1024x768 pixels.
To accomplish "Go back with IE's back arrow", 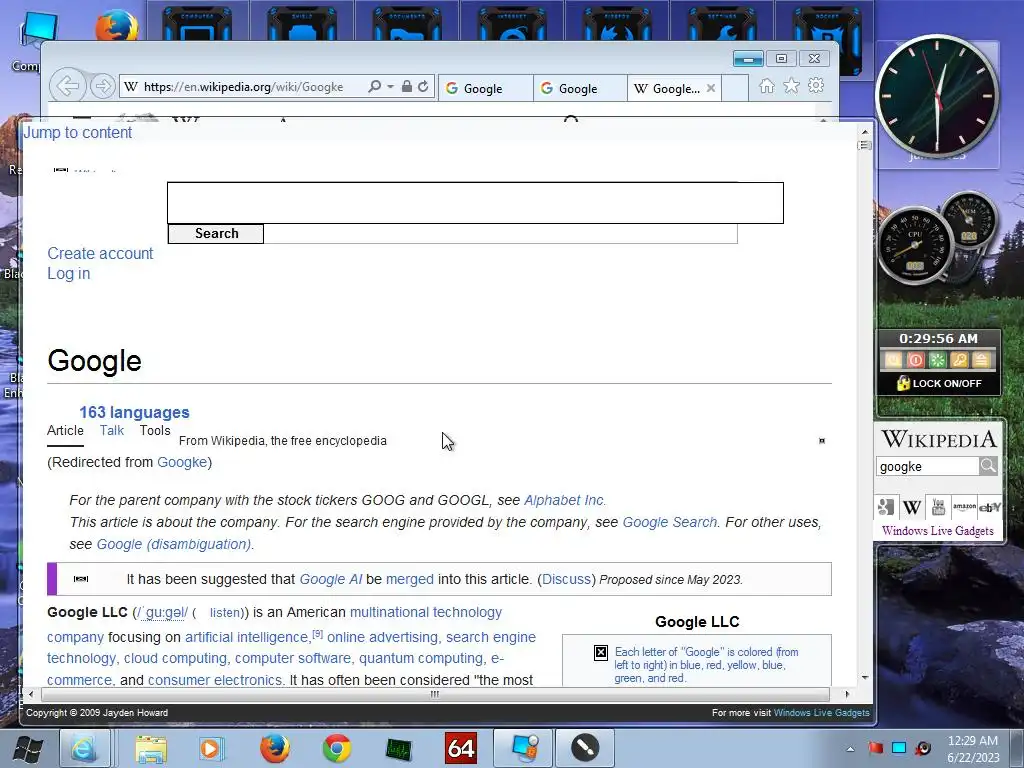I will (x=68, y=86).
